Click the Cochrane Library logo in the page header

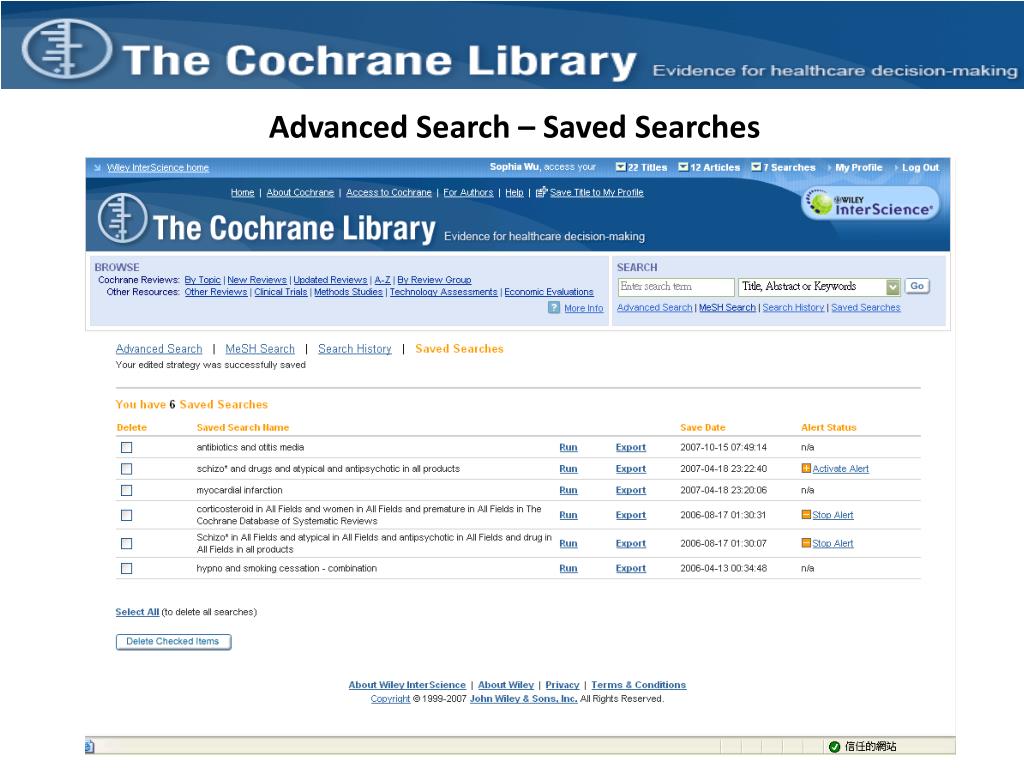(x=123, y=218)
